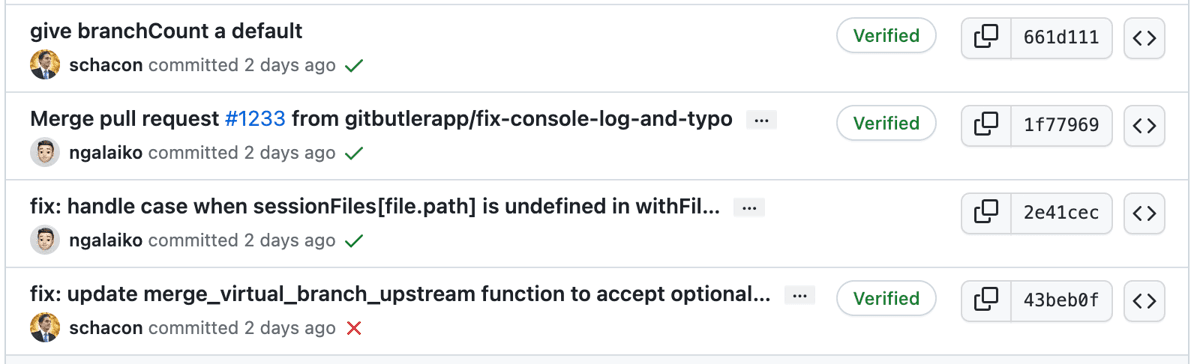Click the Verified badge on commit 661d111
This screenshot has width=1200, height=364.
[886, 36]
